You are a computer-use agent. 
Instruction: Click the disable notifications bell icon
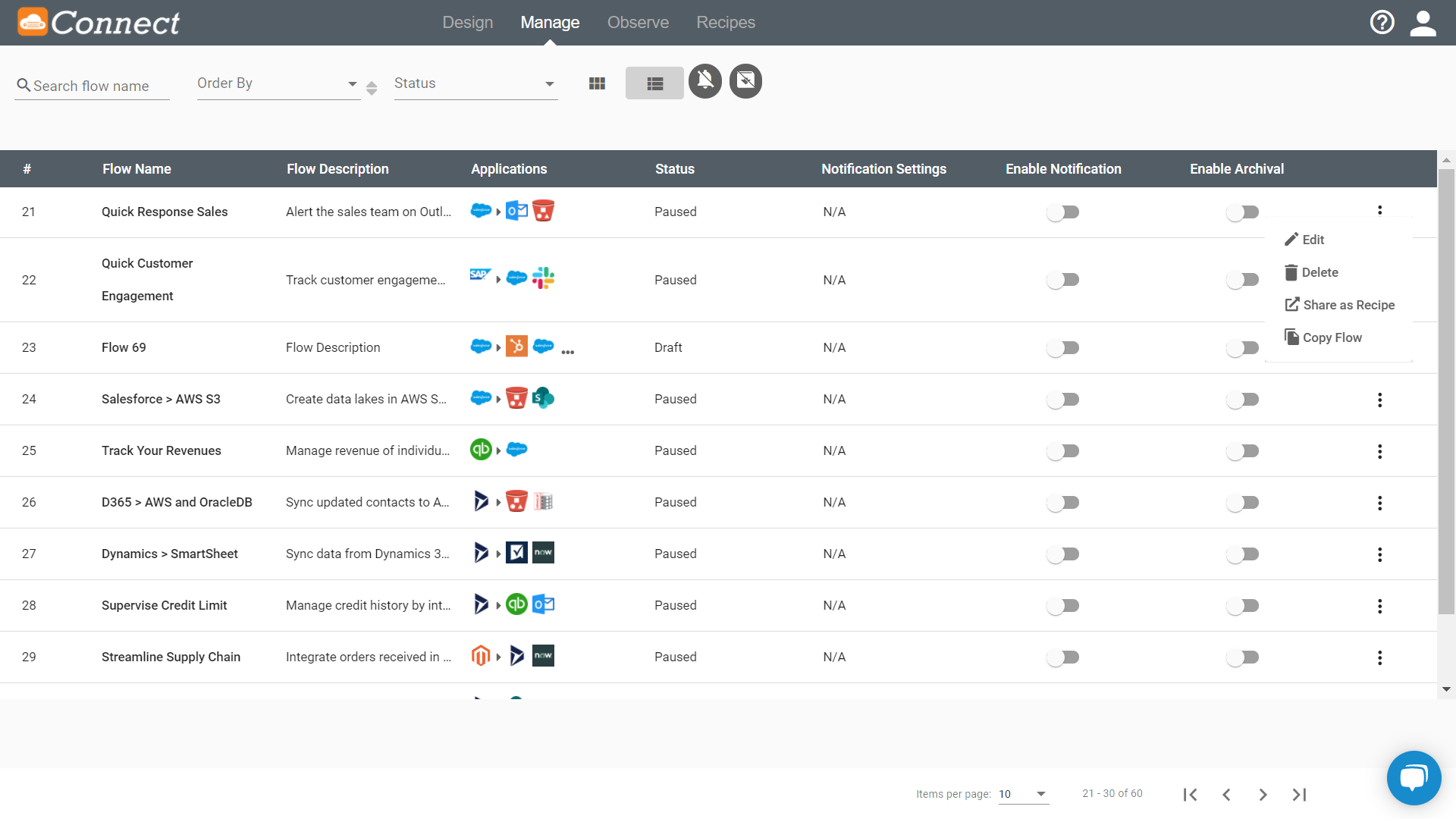point(705,81)
